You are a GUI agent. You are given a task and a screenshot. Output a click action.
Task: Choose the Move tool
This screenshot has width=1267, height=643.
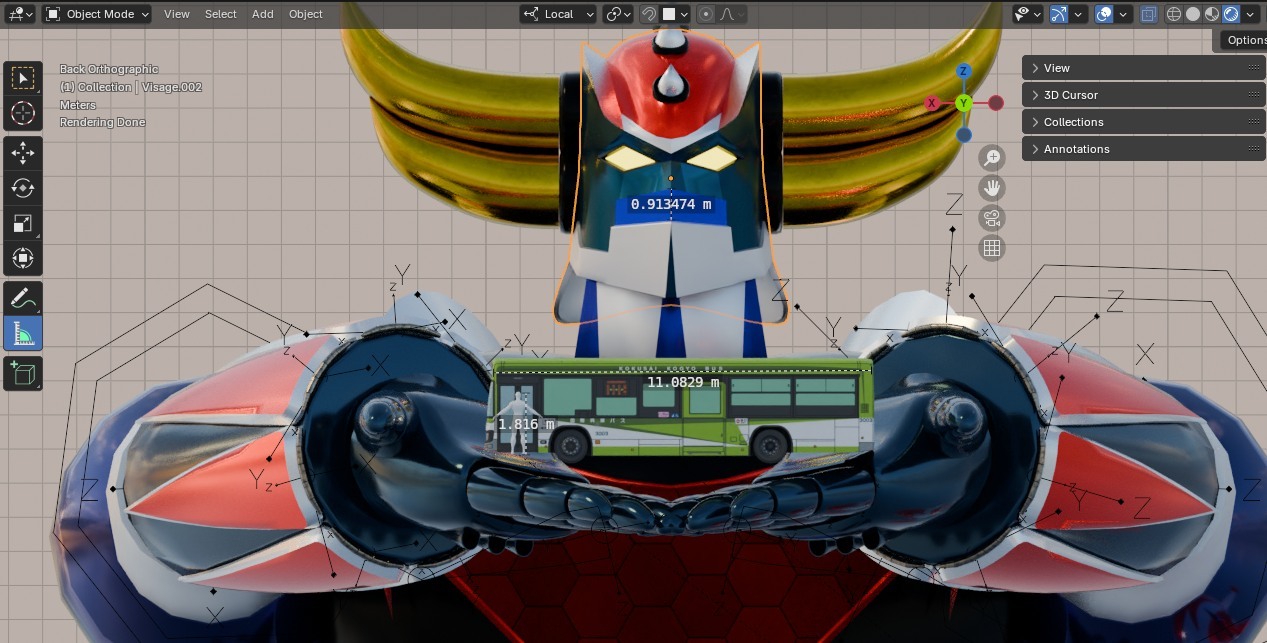[x=23, y=153]
